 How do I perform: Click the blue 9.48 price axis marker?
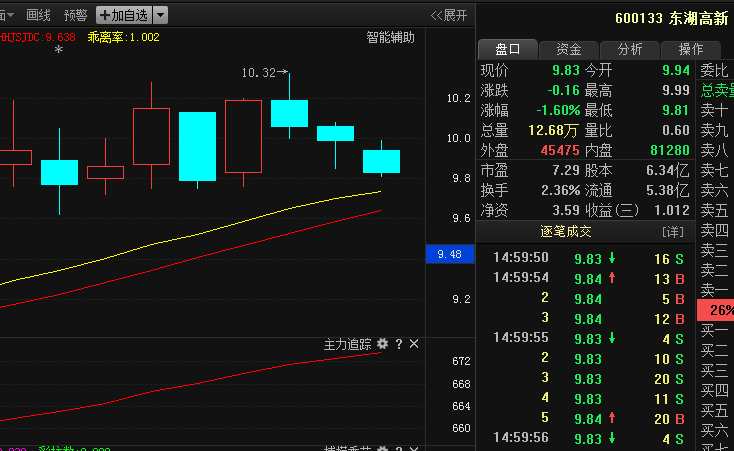[449, 254]
